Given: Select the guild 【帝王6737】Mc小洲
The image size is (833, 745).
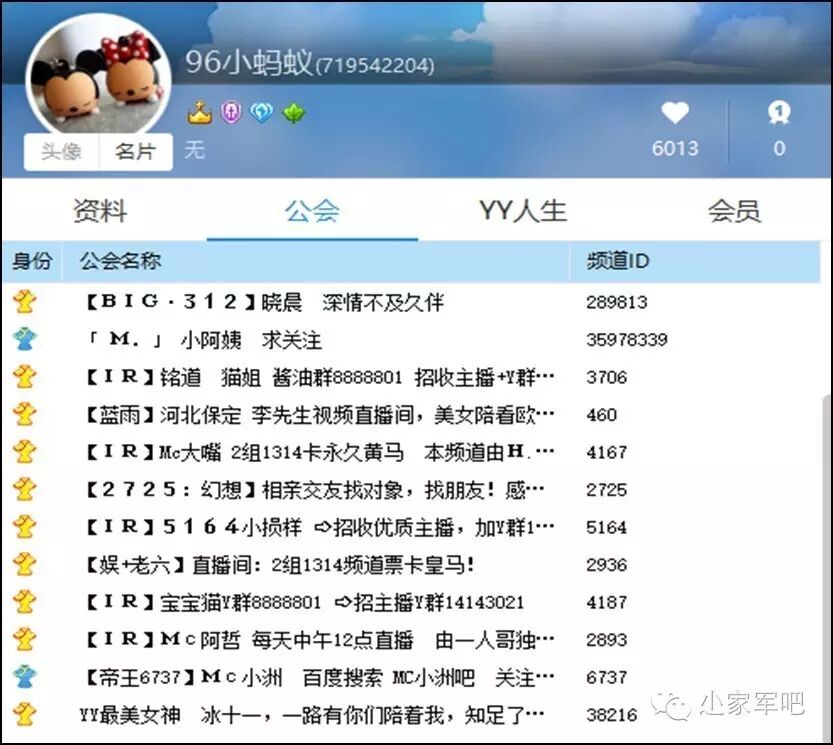Looking at the screenshot, I should 320,677.
